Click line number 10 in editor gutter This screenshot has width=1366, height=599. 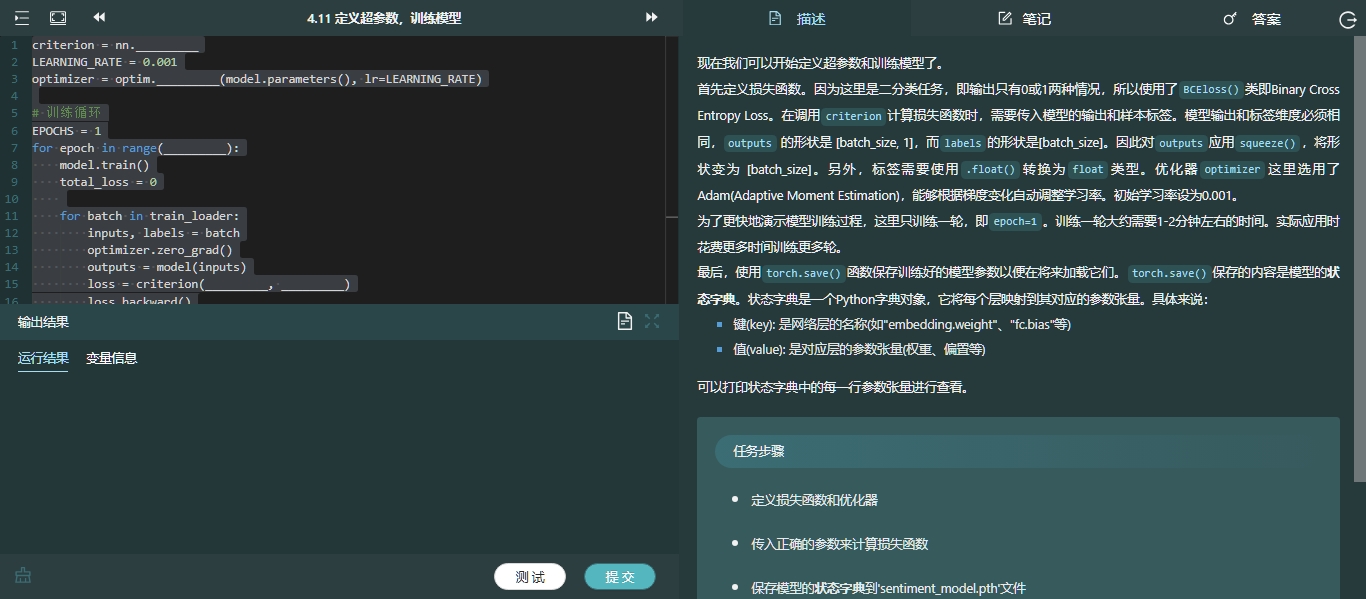[x=12, y=199]
